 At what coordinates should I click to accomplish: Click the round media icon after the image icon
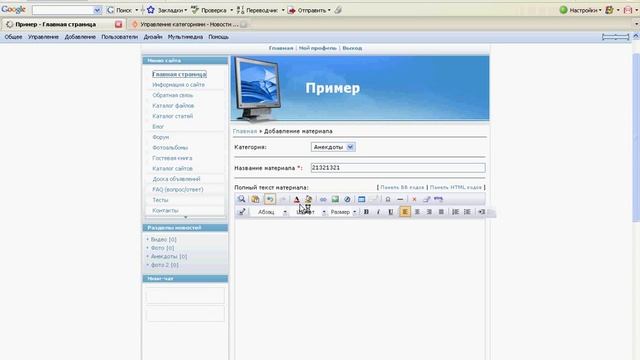coord(347,199)
